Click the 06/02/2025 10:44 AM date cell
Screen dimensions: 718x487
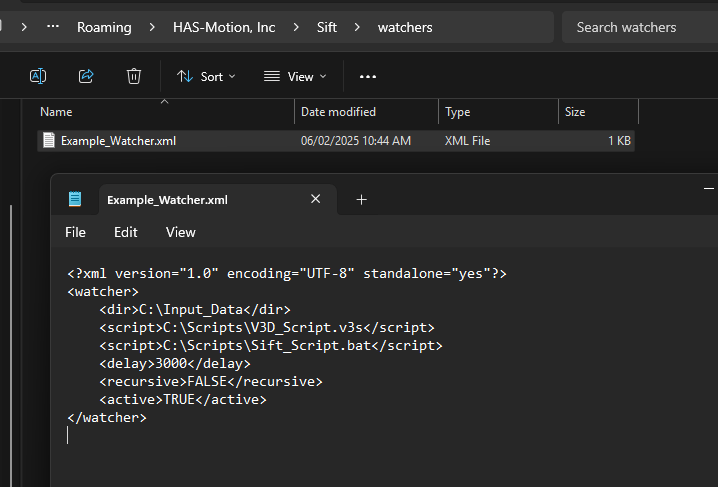[x=356, y=141]
